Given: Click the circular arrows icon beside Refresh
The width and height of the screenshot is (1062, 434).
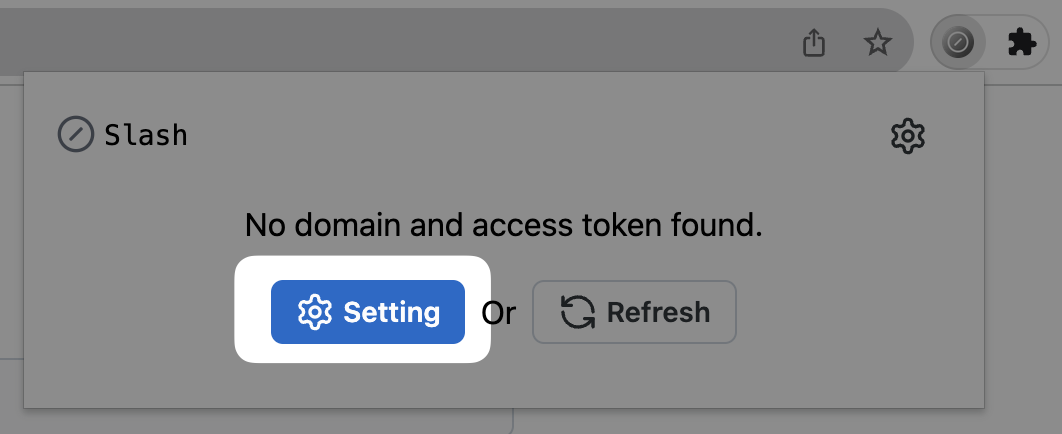Looking at the screenshot, I should coord(577,312).
